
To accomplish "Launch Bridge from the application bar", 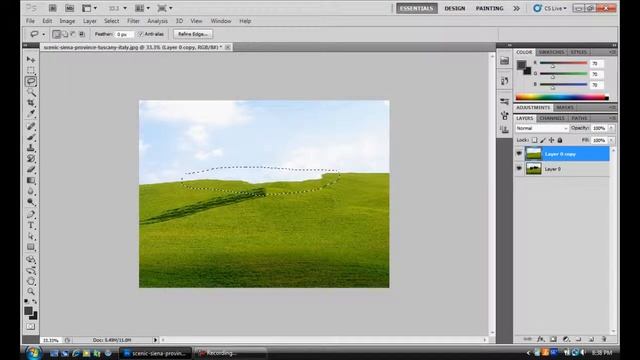I will [53, 8].
